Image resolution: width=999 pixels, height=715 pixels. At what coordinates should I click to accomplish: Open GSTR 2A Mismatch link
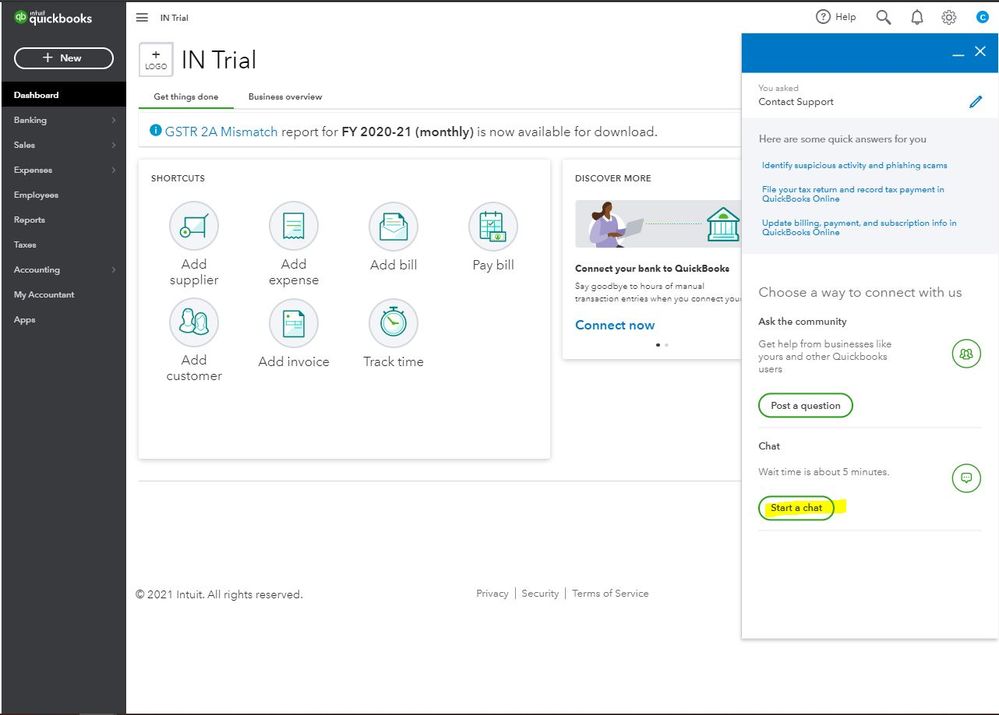(221, 131)
